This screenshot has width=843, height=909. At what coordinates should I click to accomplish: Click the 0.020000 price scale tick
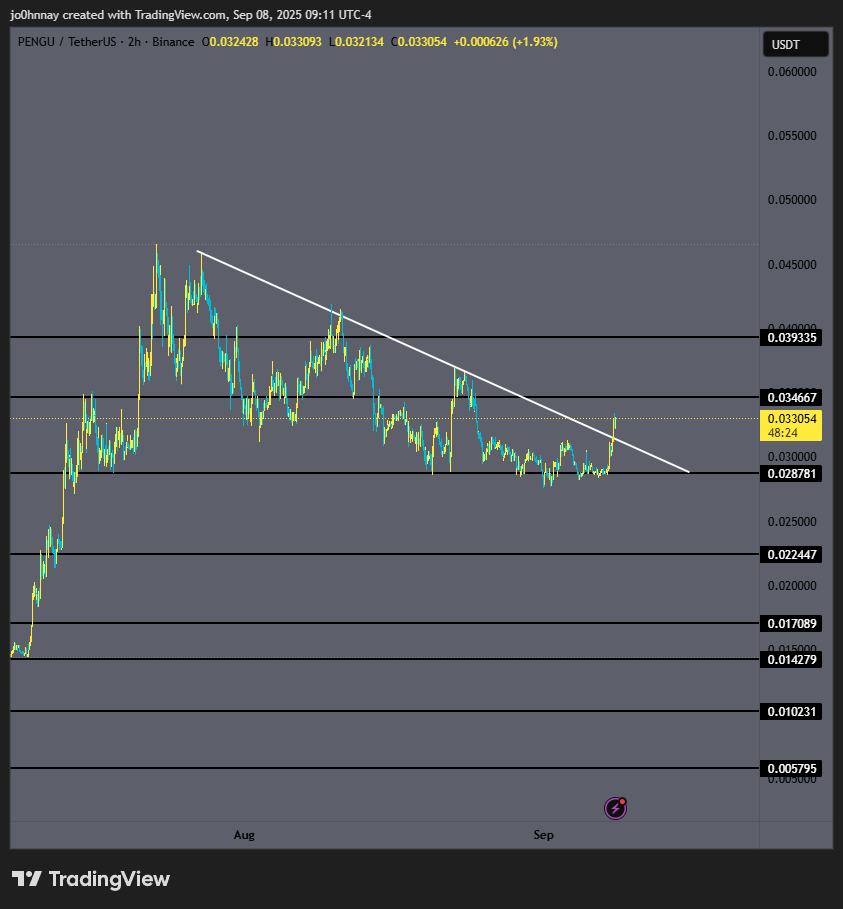(x=792, y=586)
